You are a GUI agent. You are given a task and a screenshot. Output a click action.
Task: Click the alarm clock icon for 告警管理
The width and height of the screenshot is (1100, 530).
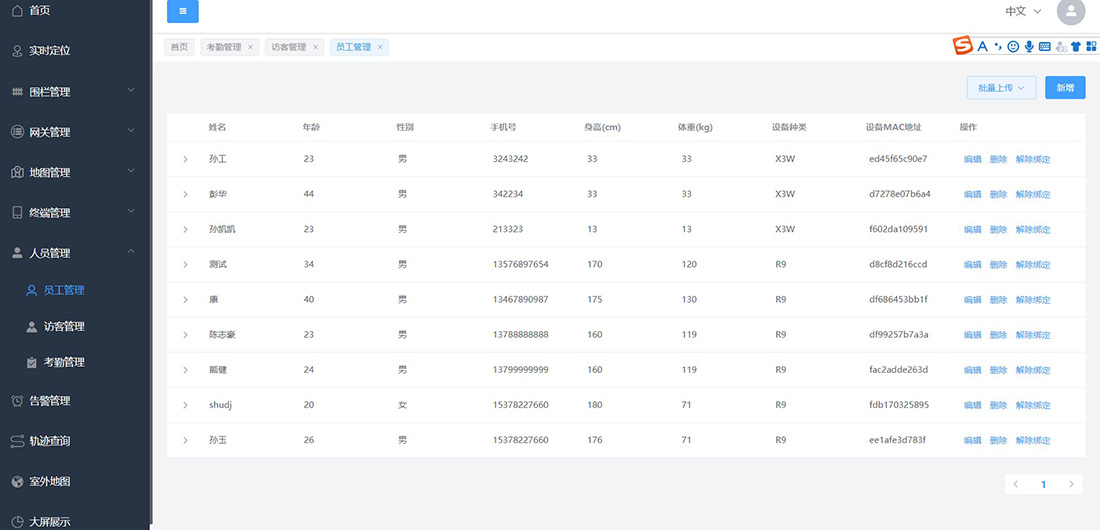point(18,401)
